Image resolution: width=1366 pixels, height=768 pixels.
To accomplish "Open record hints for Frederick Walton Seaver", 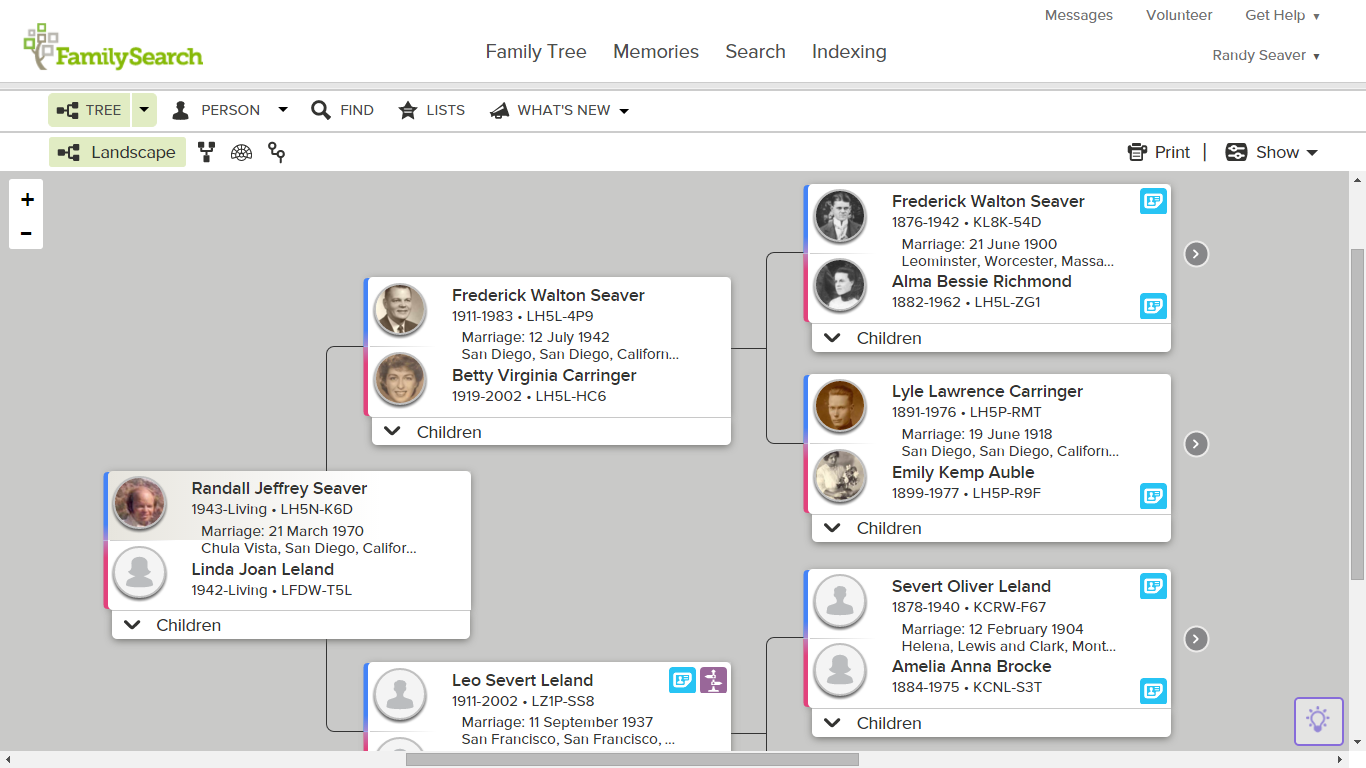I will 1153,201.
